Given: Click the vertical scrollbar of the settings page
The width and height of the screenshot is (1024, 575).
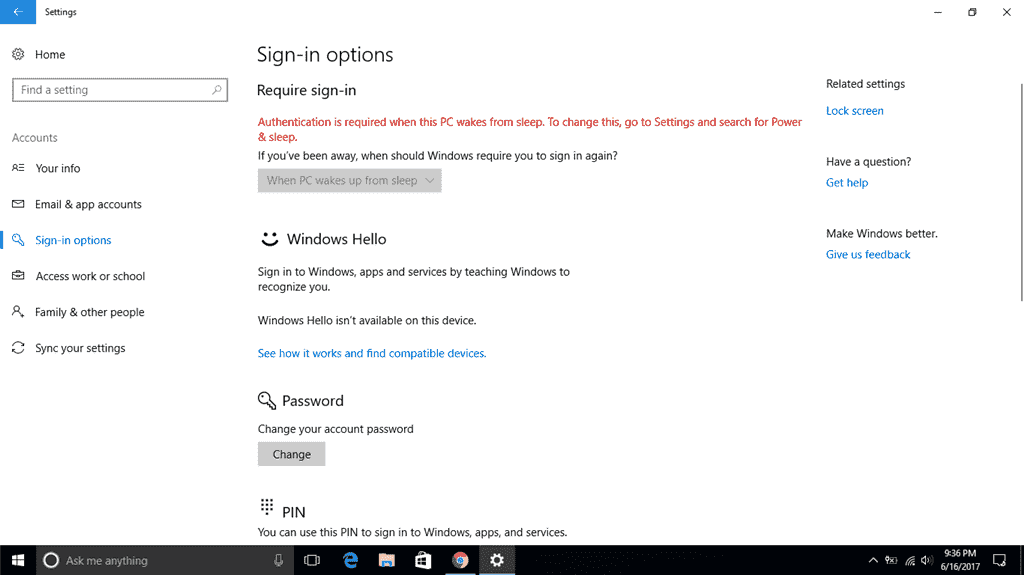Looking at the screenshot, I should coord(1021,193).
